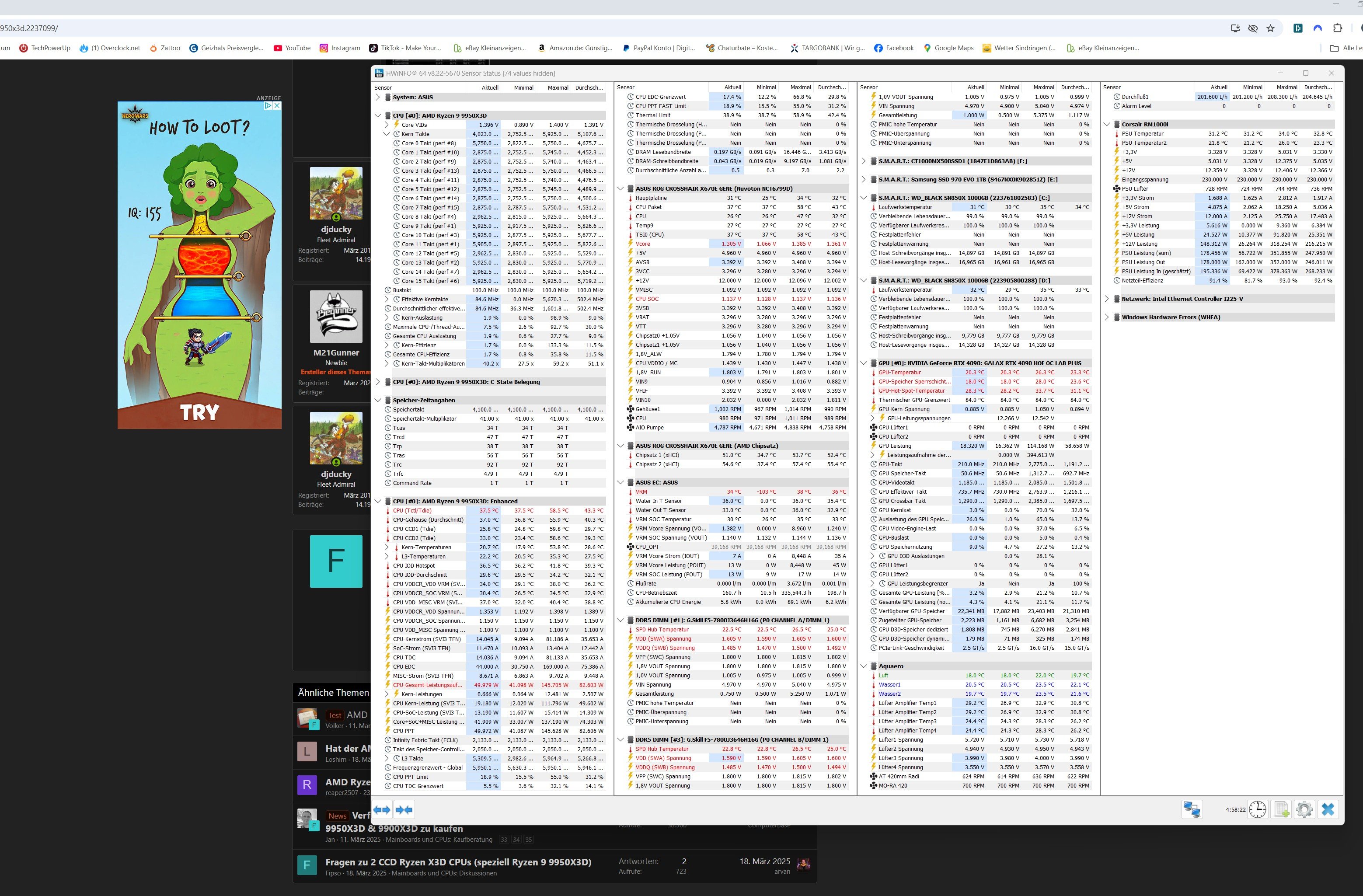Image resolution: width=1363 pixels, height=896 pixels.
Task: Click the reset clock icon in HWiNFO
Action: point(1257,809)
